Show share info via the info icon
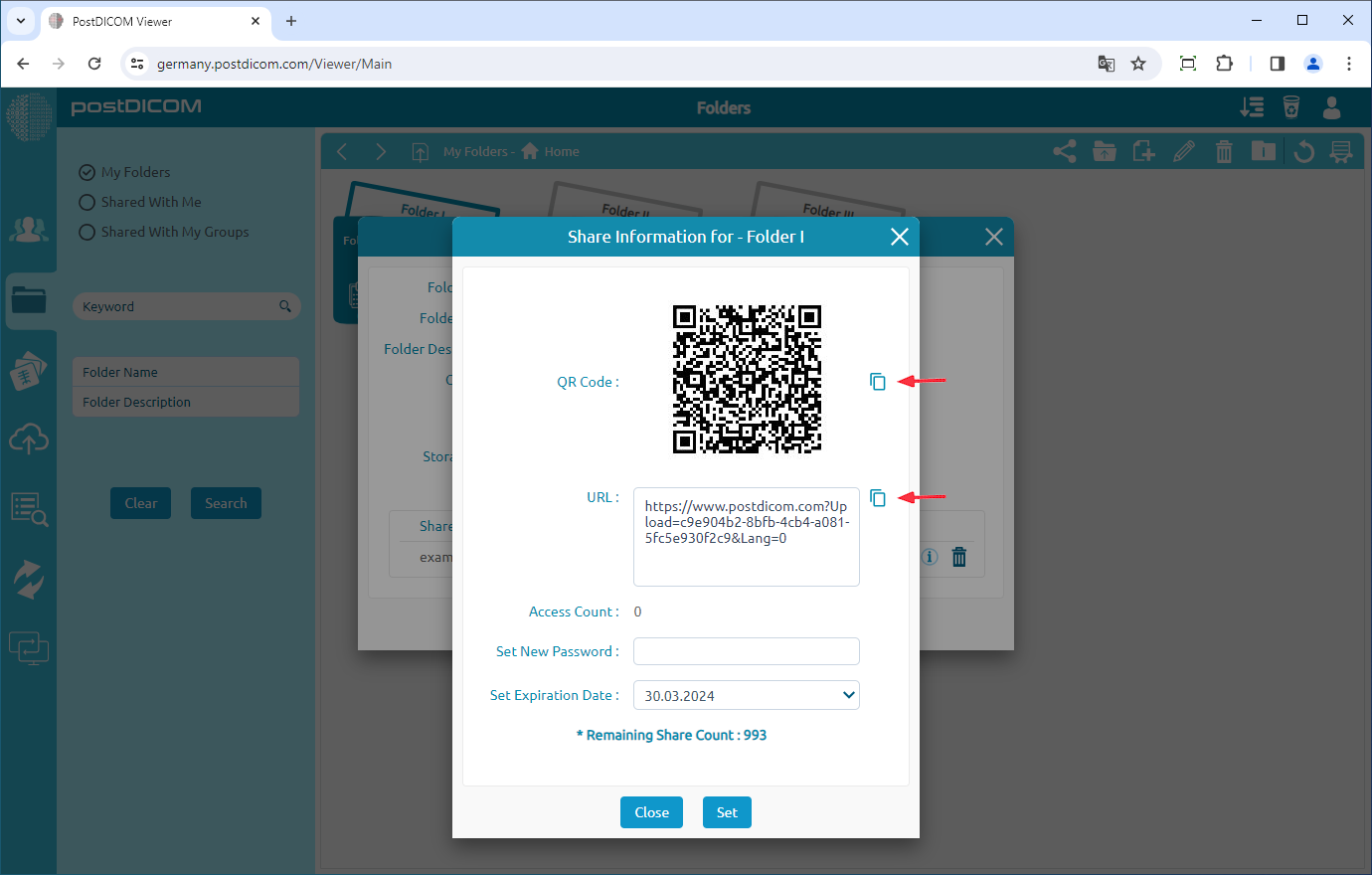The image size is (1372, 875). tap(930, 557)
